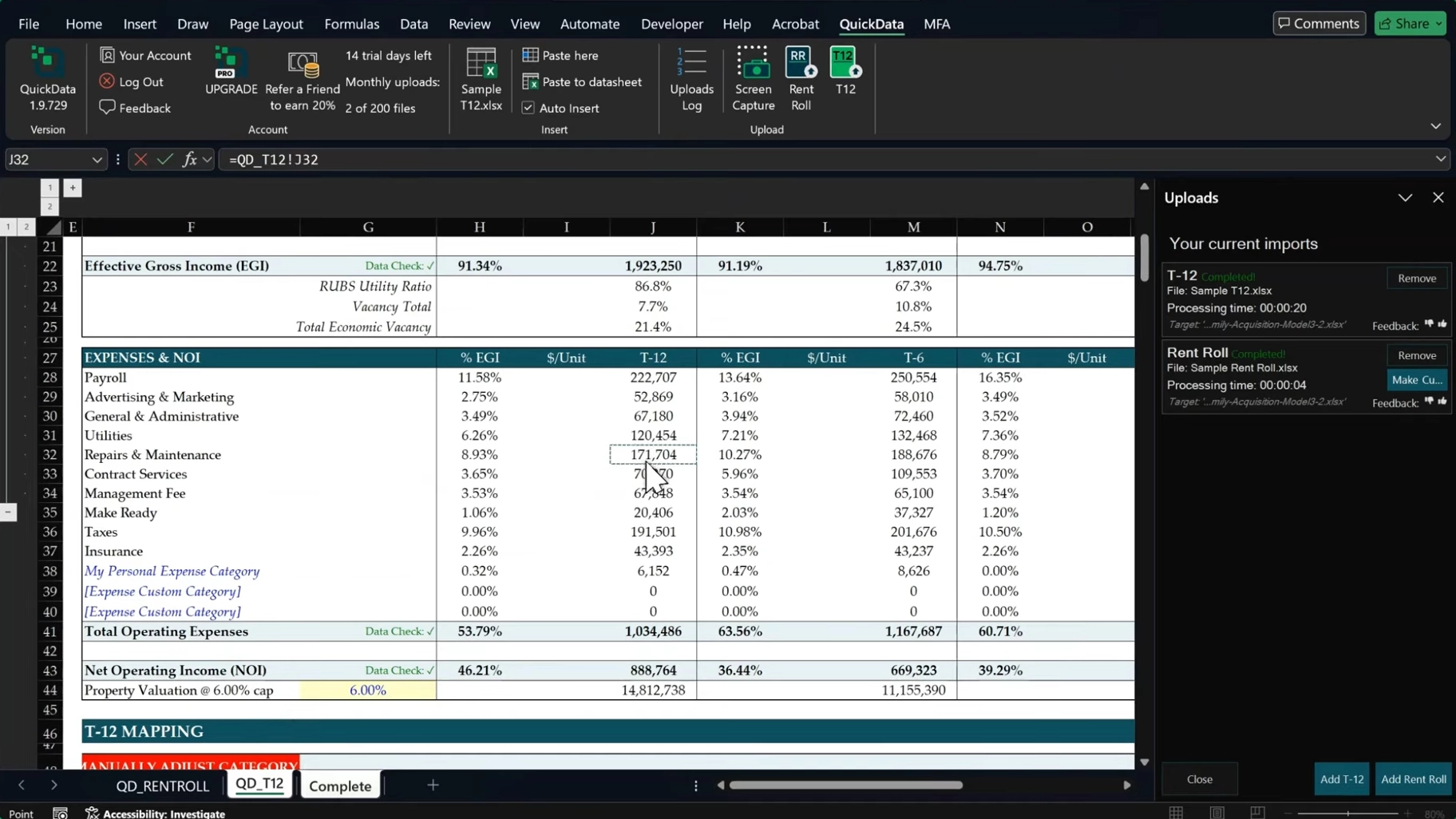Click the Log Out icon
This screenshot has height=819, width=1456.
tap(106, 81)
